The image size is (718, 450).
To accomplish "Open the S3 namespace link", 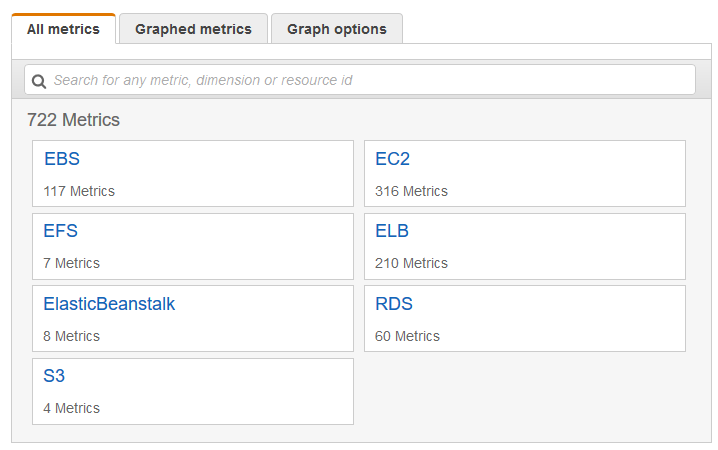I will 54,376.
